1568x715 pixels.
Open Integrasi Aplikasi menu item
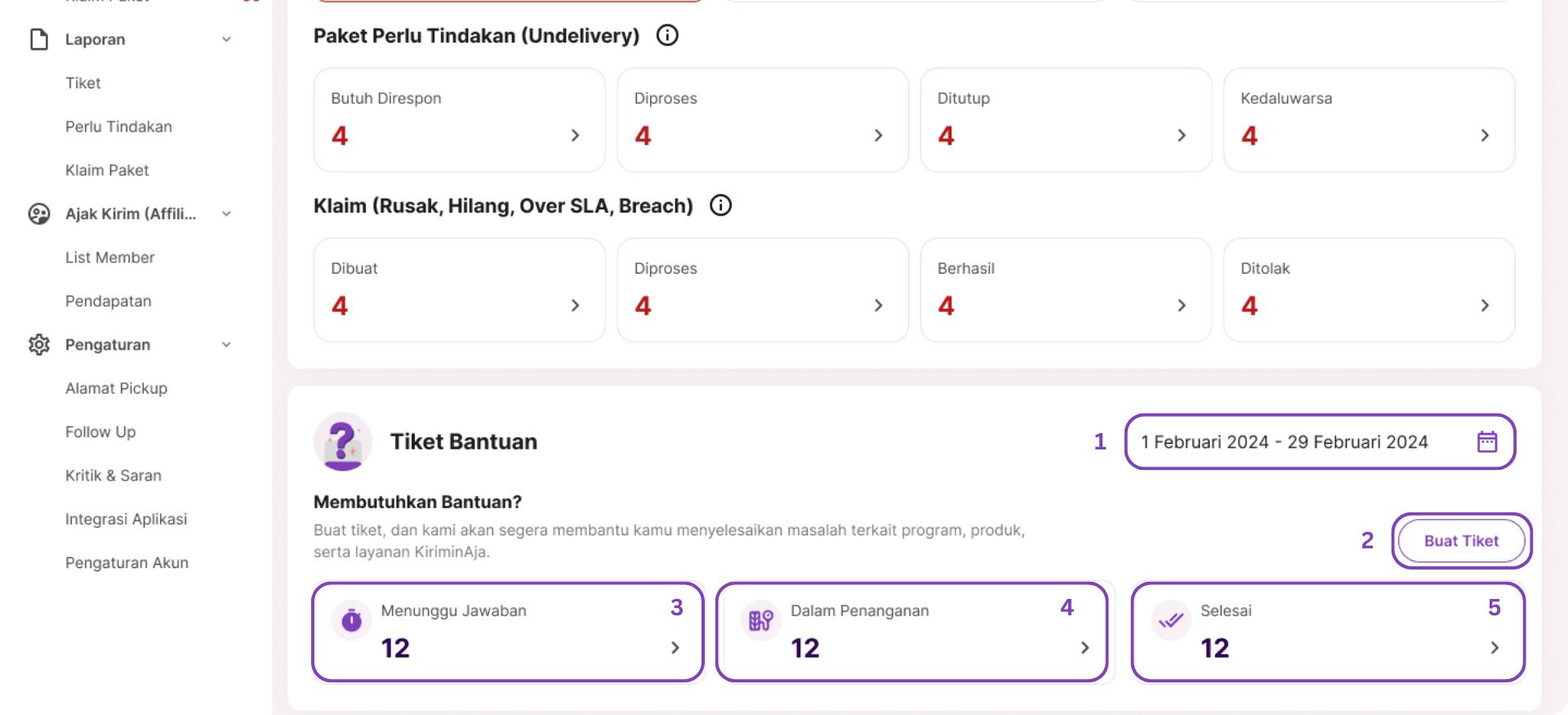click(126, 519)
